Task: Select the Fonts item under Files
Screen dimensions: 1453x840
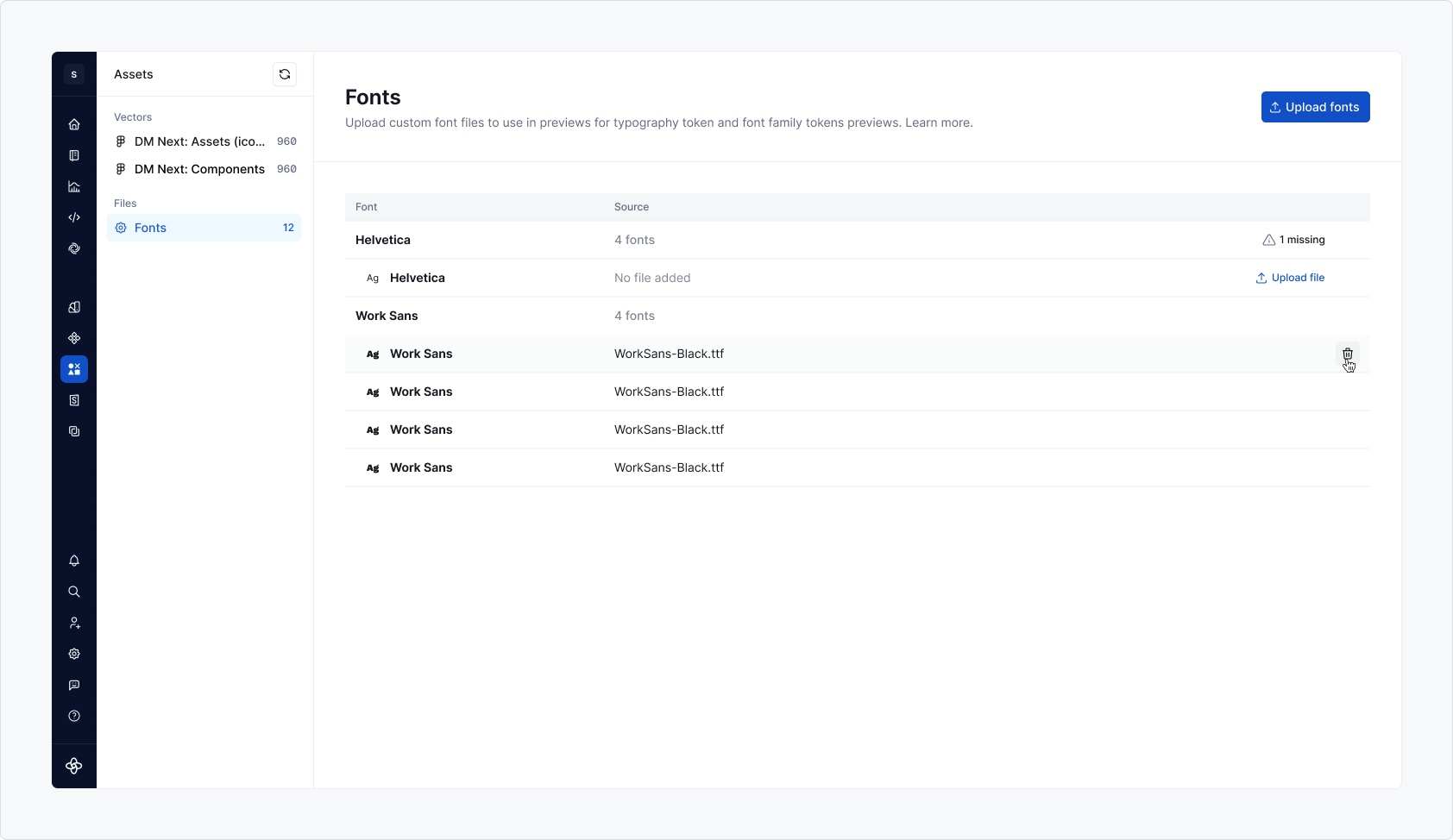Action: click(204, 228)
